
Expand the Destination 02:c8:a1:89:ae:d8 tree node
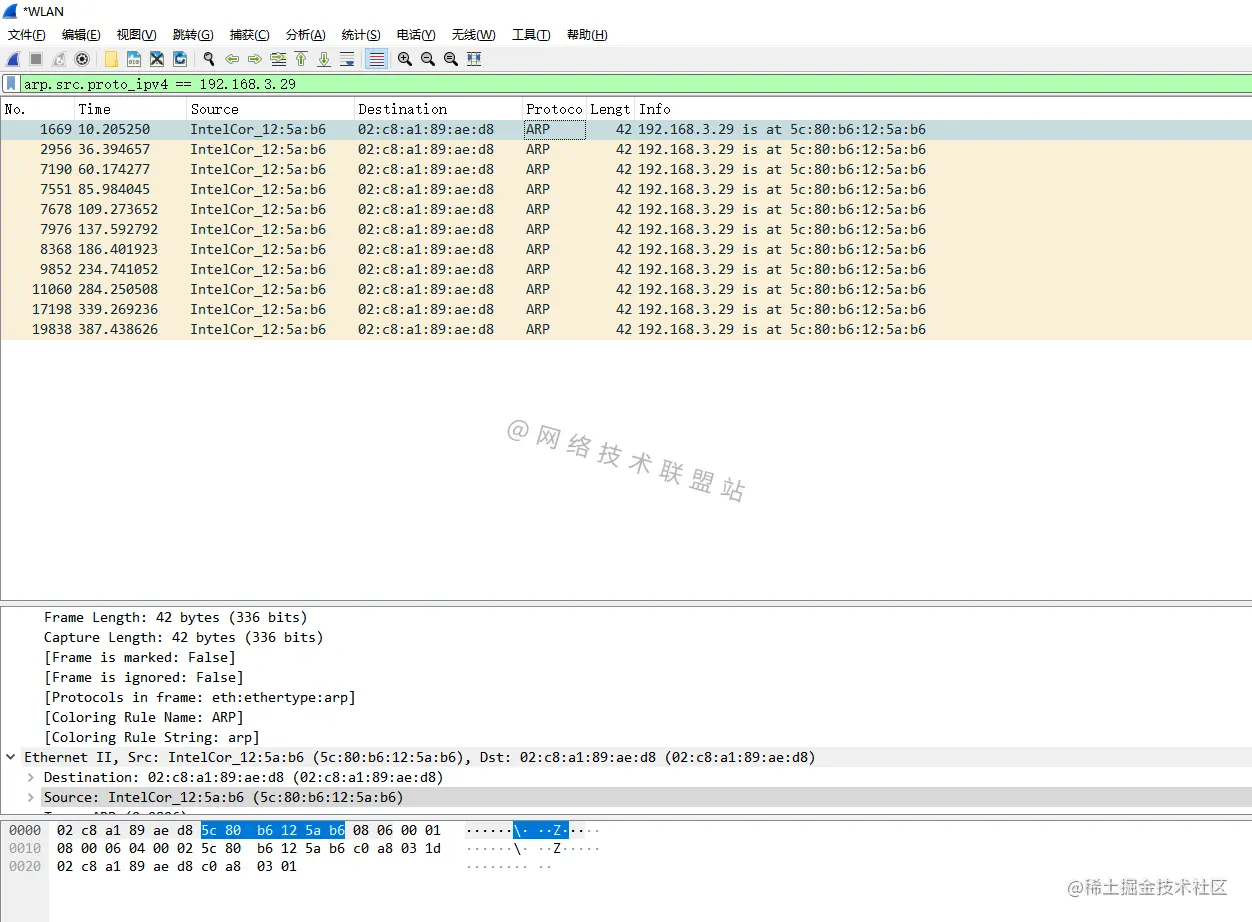coord(31,777)
